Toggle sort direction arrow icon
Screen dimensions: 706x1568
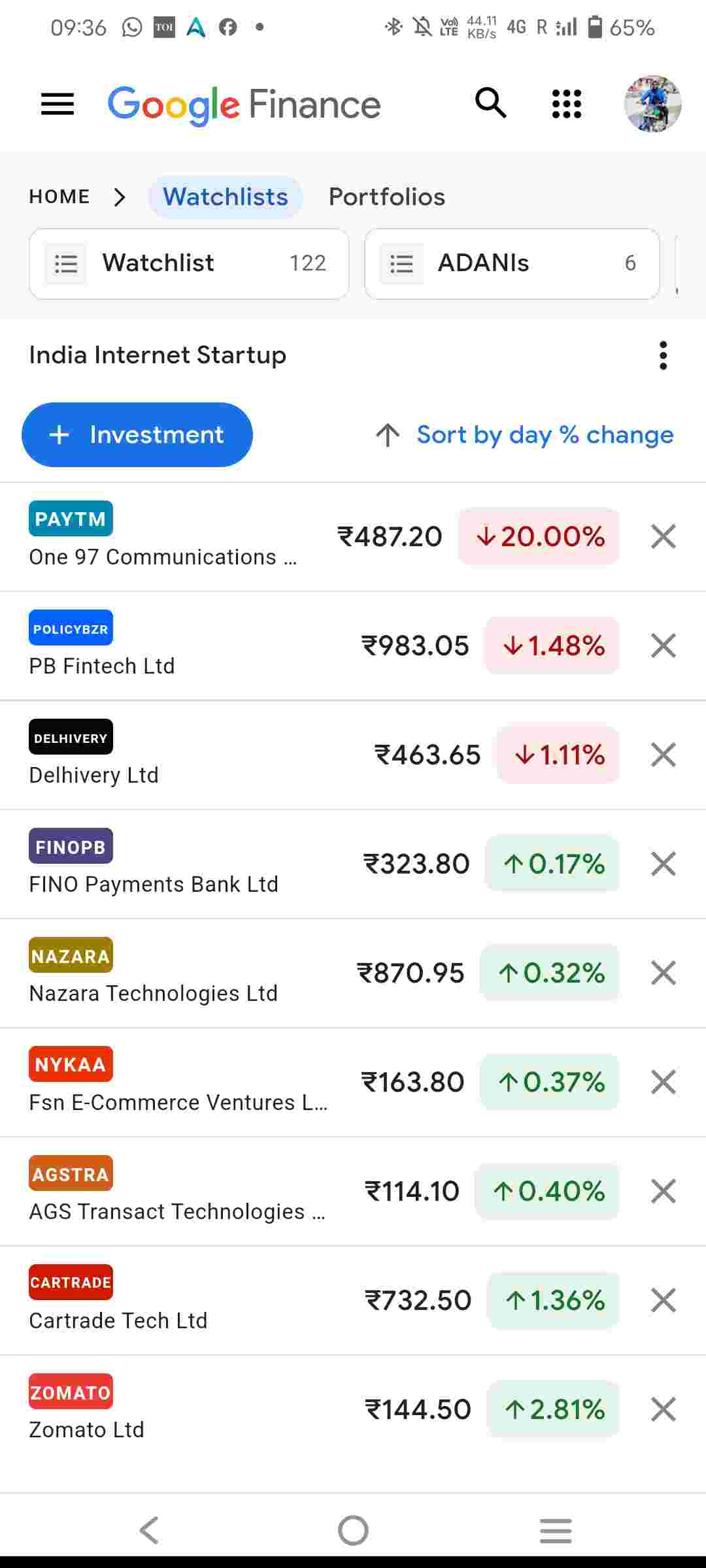pos(388,435)
